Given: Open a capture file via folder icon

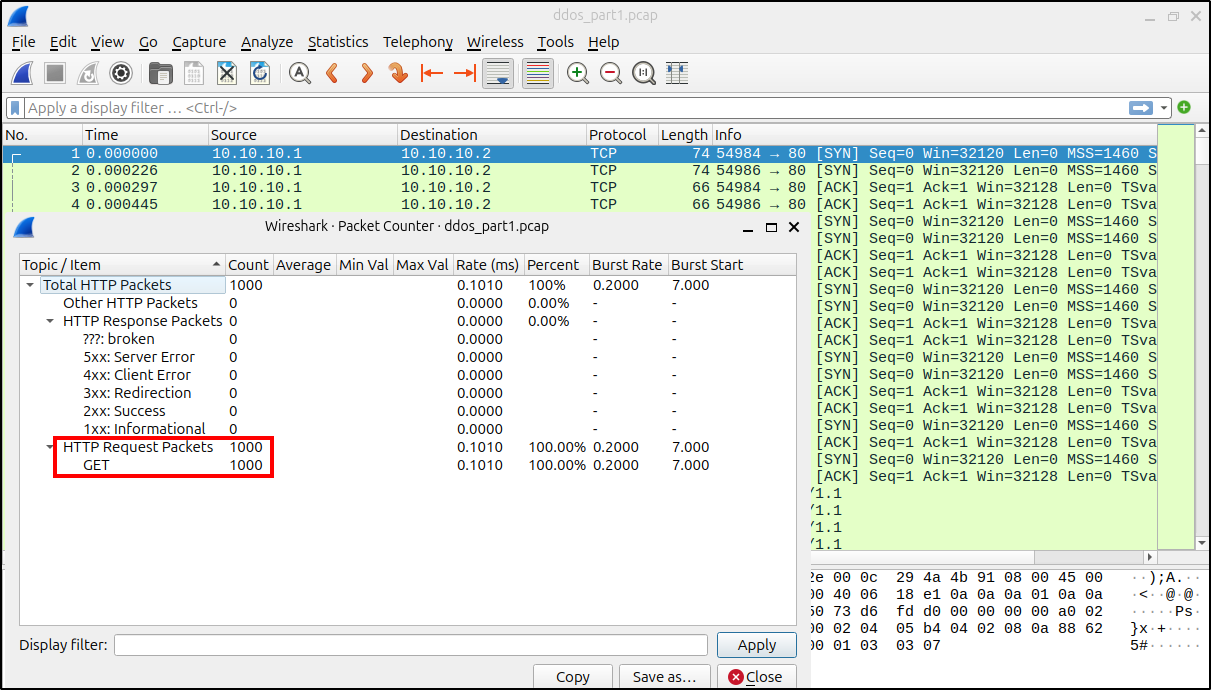Looking at the screenshot, I should pyautogui.click(x=160, y=73).
